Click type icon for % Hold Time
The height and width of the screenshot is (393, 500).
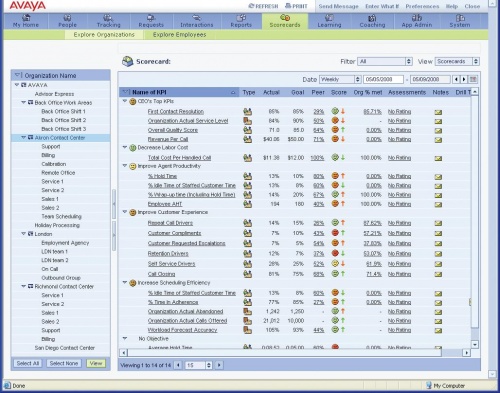coord(247,176)
